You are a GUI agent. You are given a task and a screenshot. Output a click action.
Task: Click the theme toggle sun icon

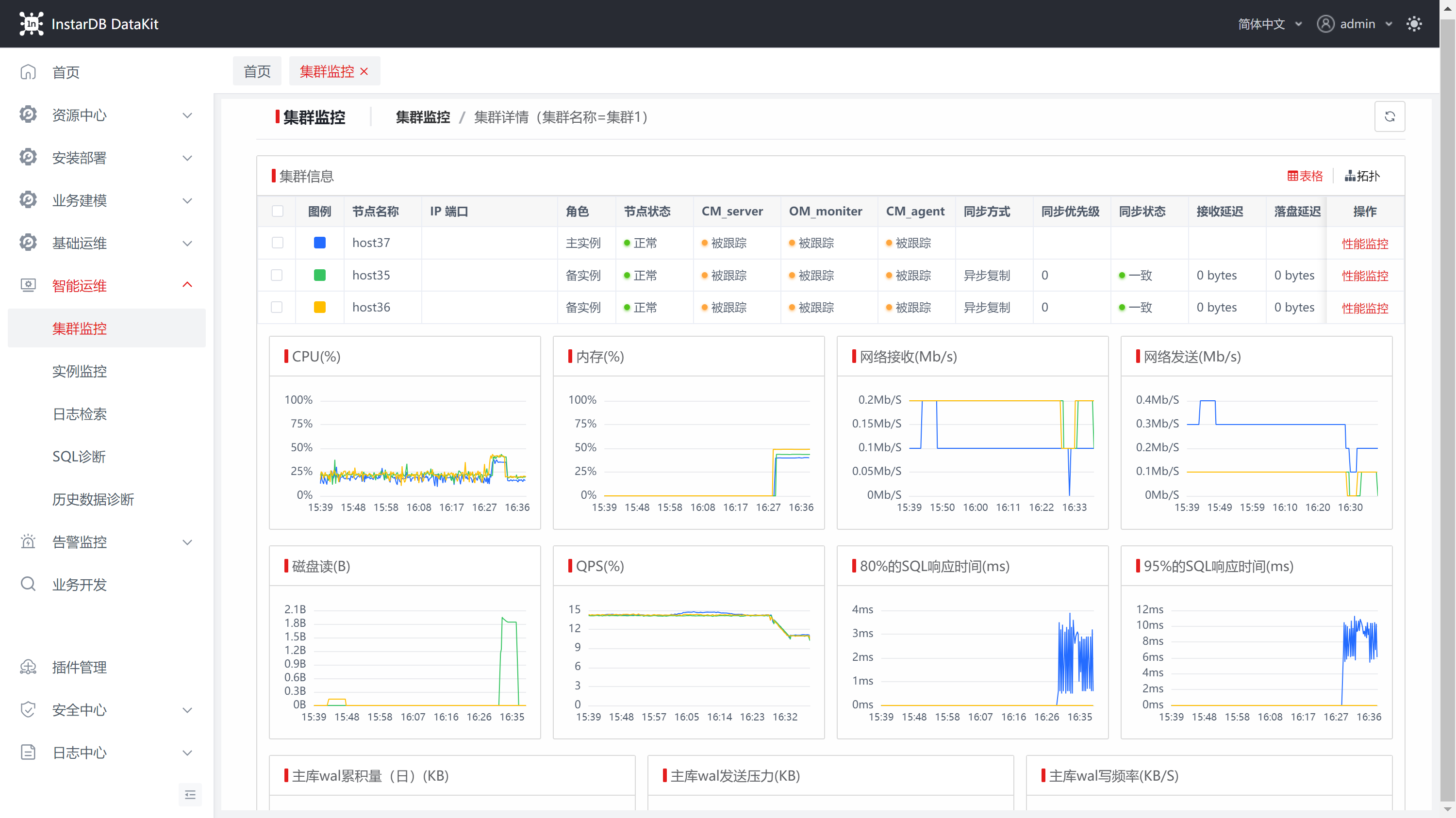click(1414, 24)
